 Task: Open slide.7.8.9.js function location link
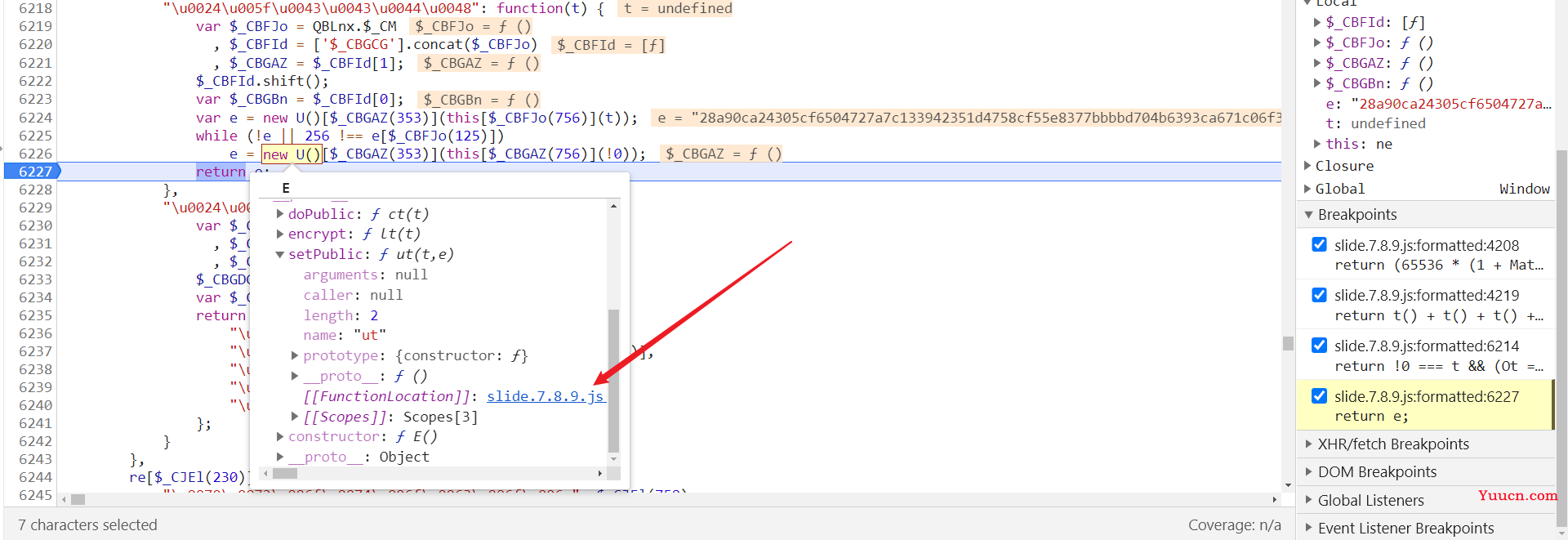[x=546, y=396]
